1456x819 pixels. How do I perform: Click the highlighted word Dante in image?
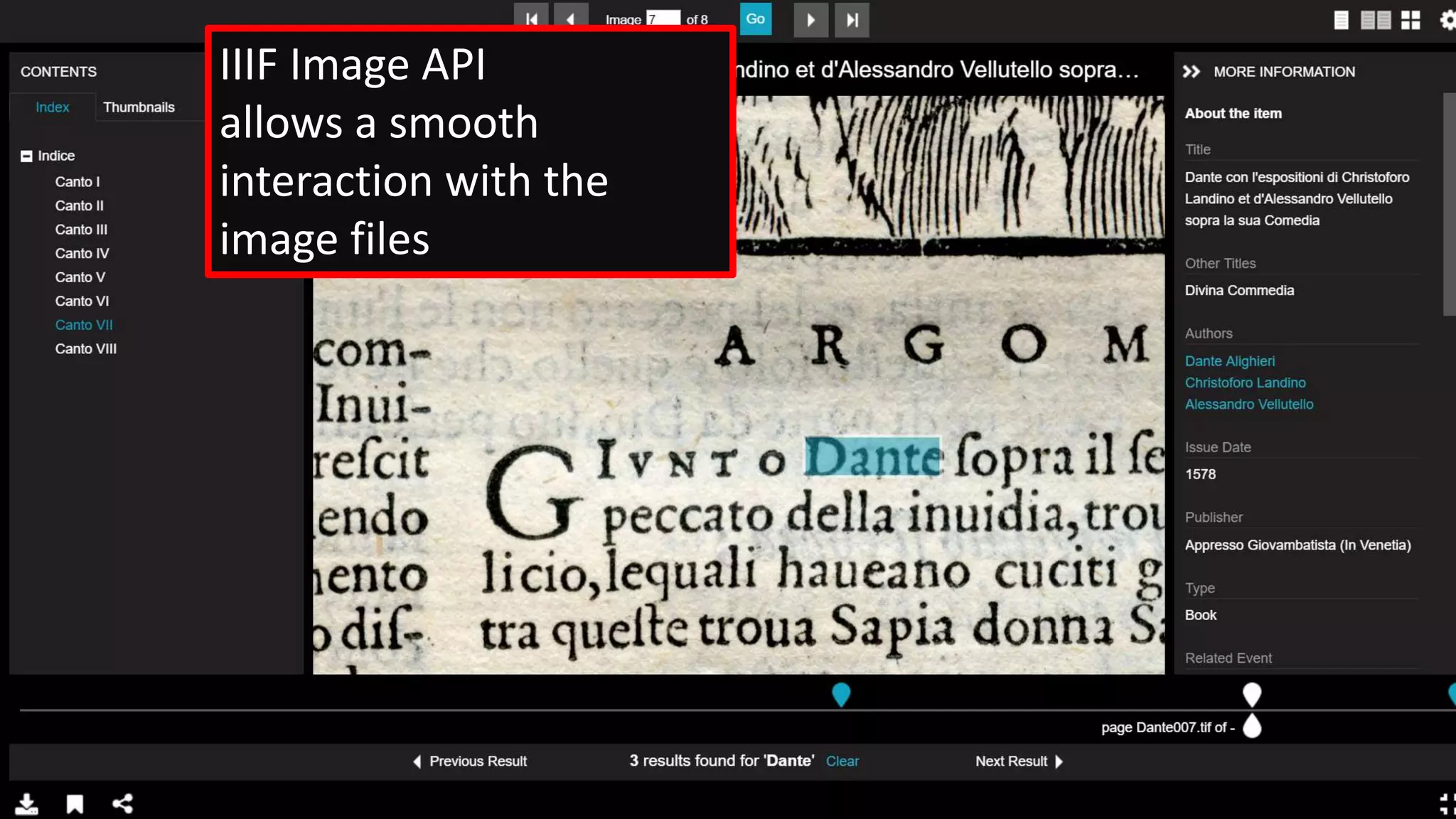click(x=872, y=457)
